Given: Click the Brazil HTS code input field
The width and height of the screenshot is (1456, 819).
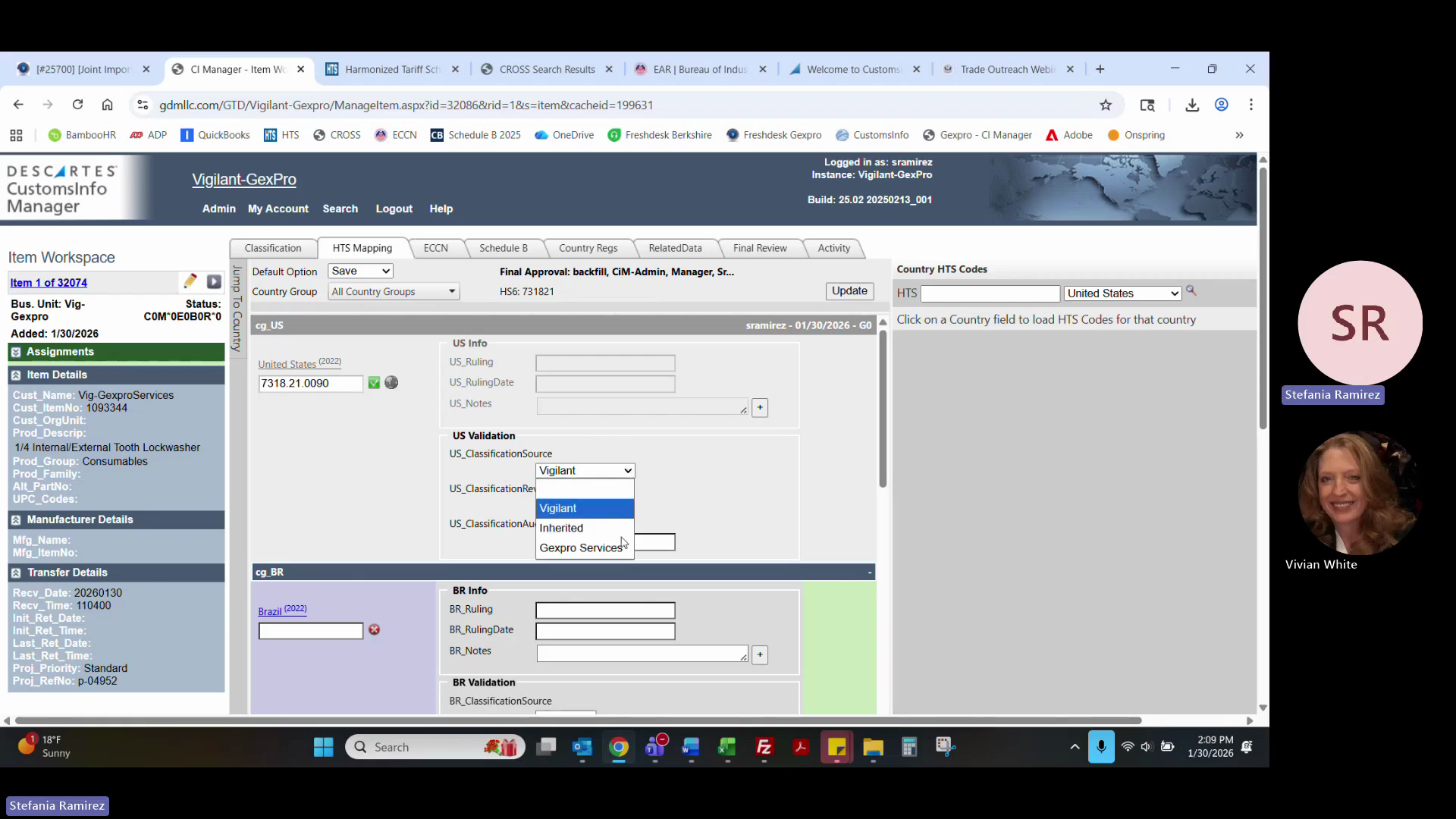Looking at the screenshot, I should pyautogui.click(x=310, y=631).
